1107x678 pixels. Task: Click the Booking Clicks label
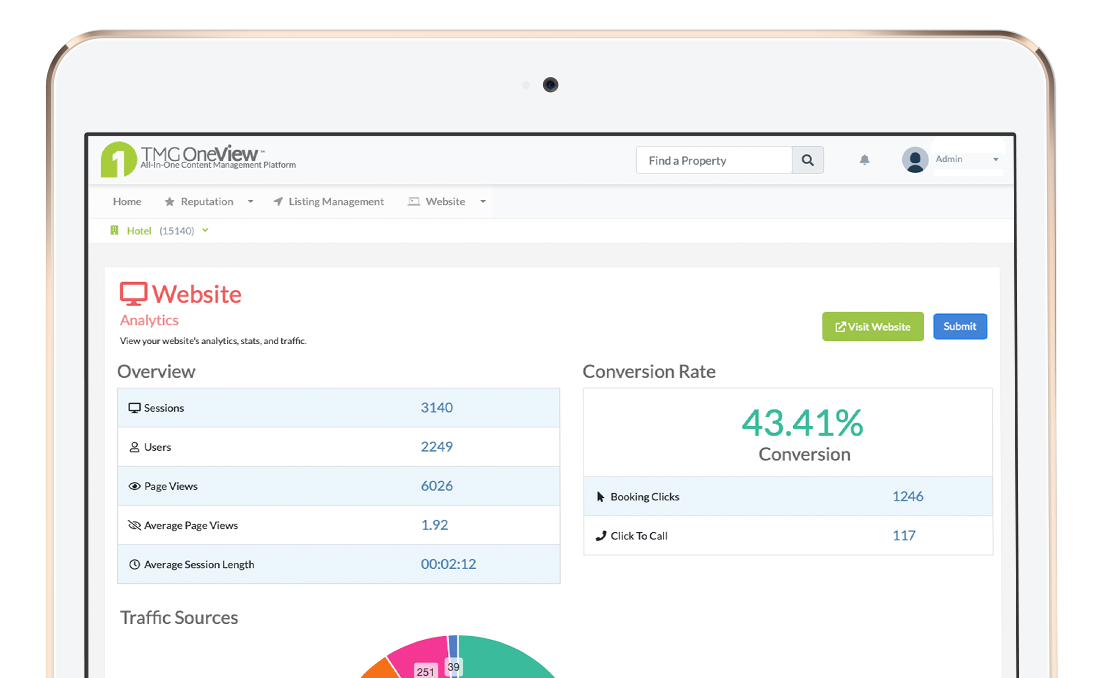pyautogui.click(x=645, y=496)
